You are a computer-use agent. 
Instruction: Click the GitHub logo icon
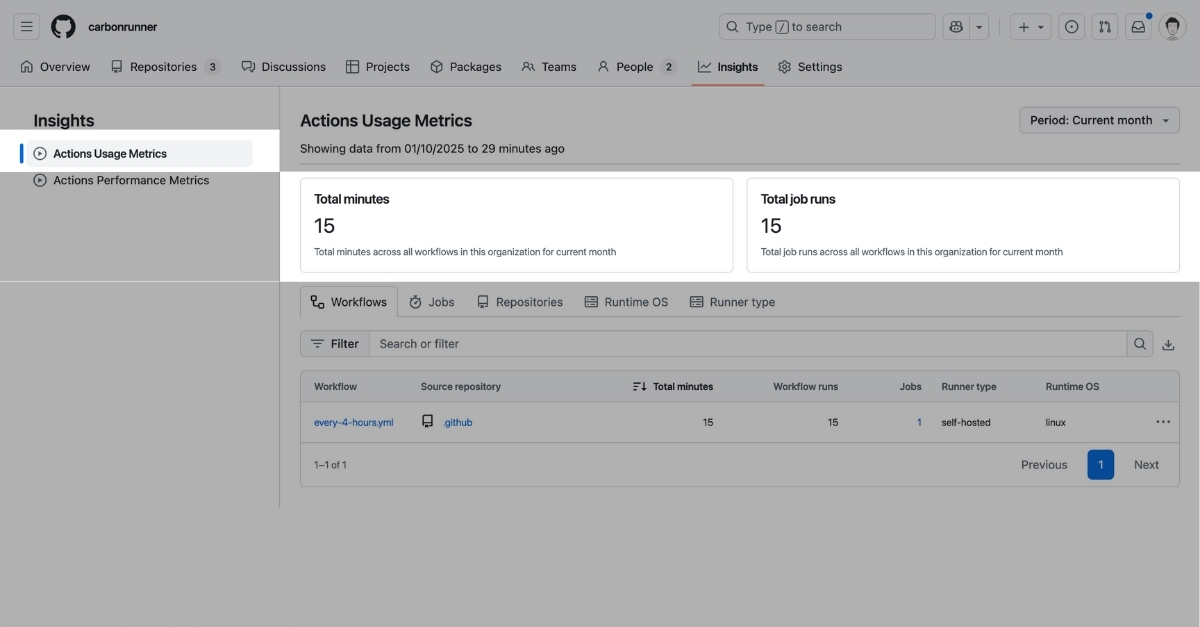pos(63,27)
